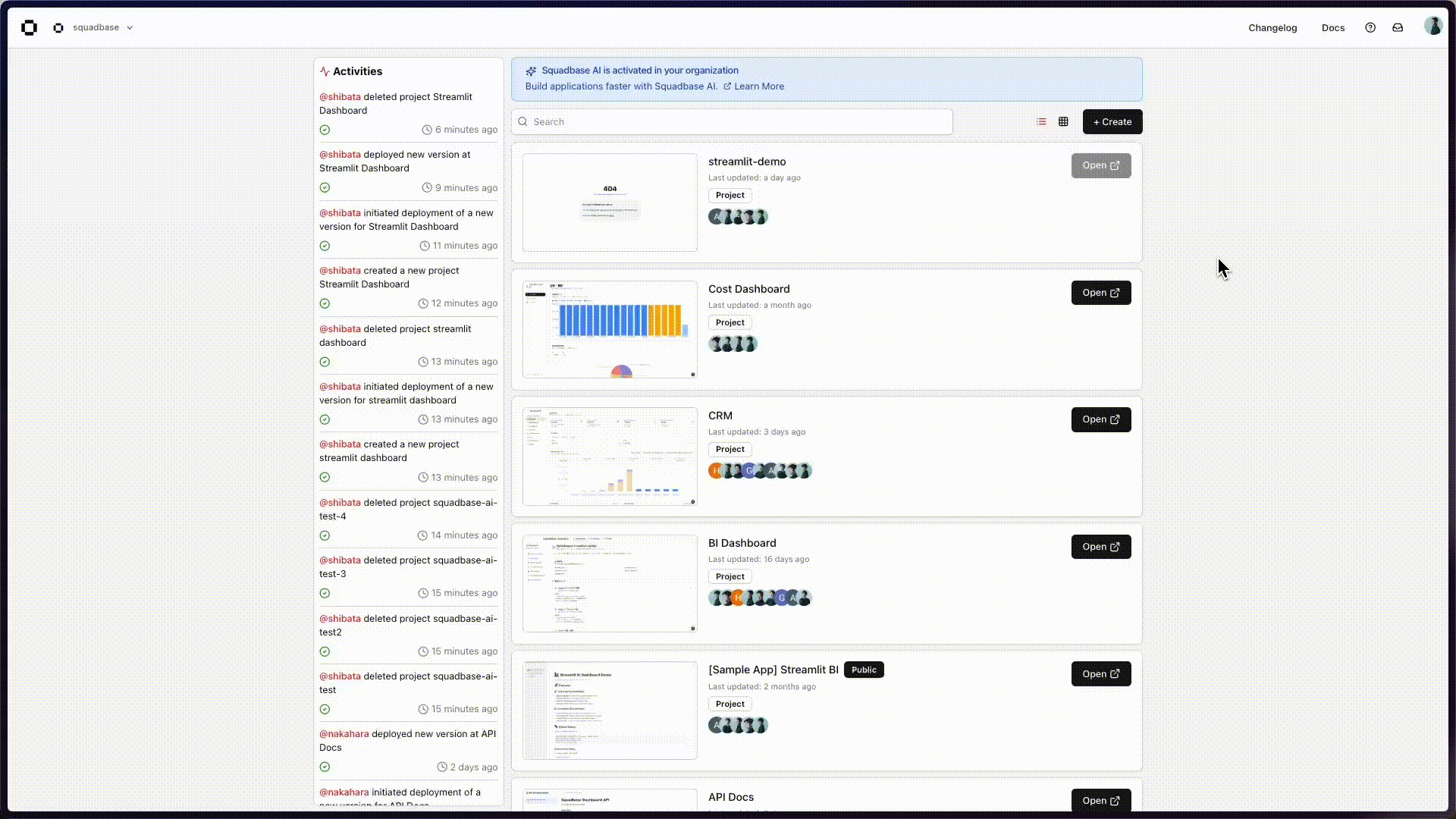Click the Squadbase logo icon

29,28
